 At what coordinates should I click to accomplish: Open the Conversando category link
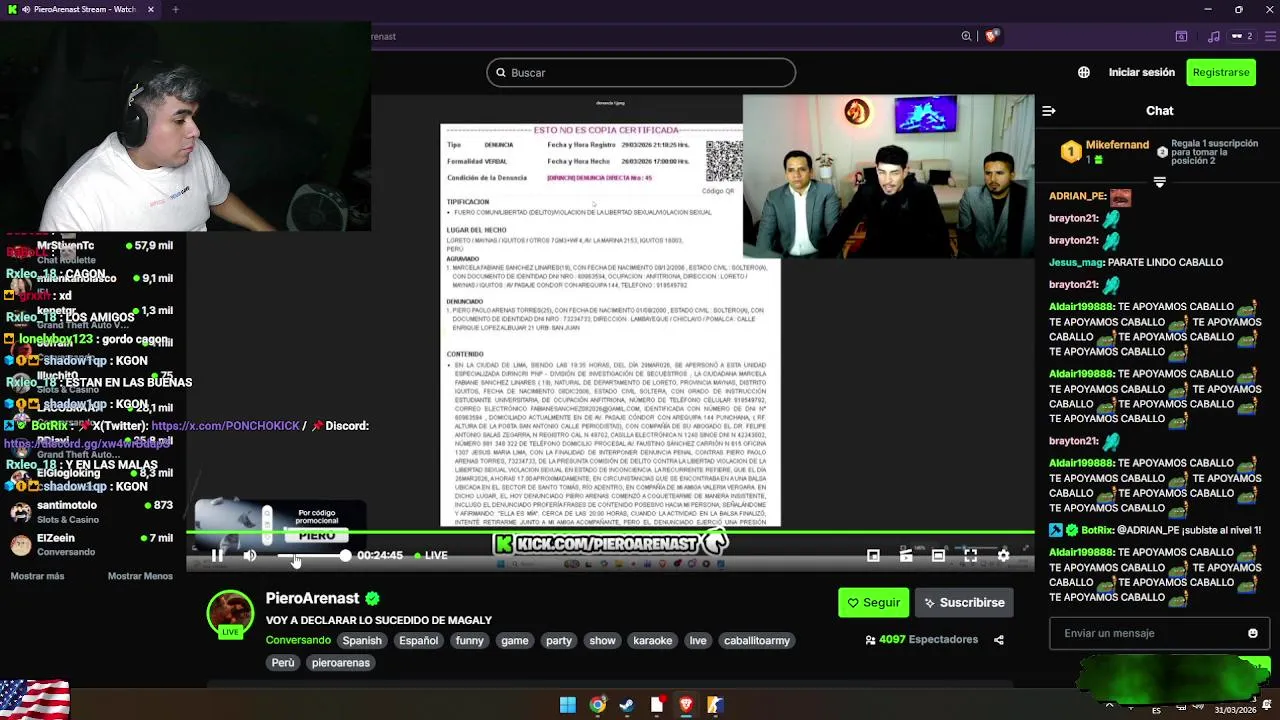[298, 640]
